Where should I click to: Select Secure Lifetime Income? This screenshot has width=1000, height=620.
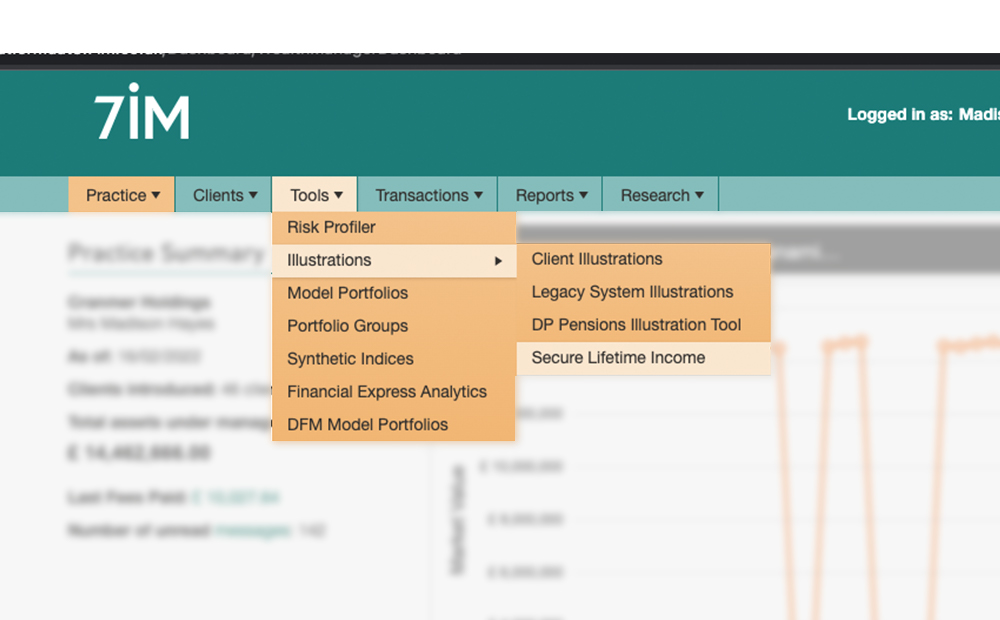pyautogui.click(x=643, y=358)
